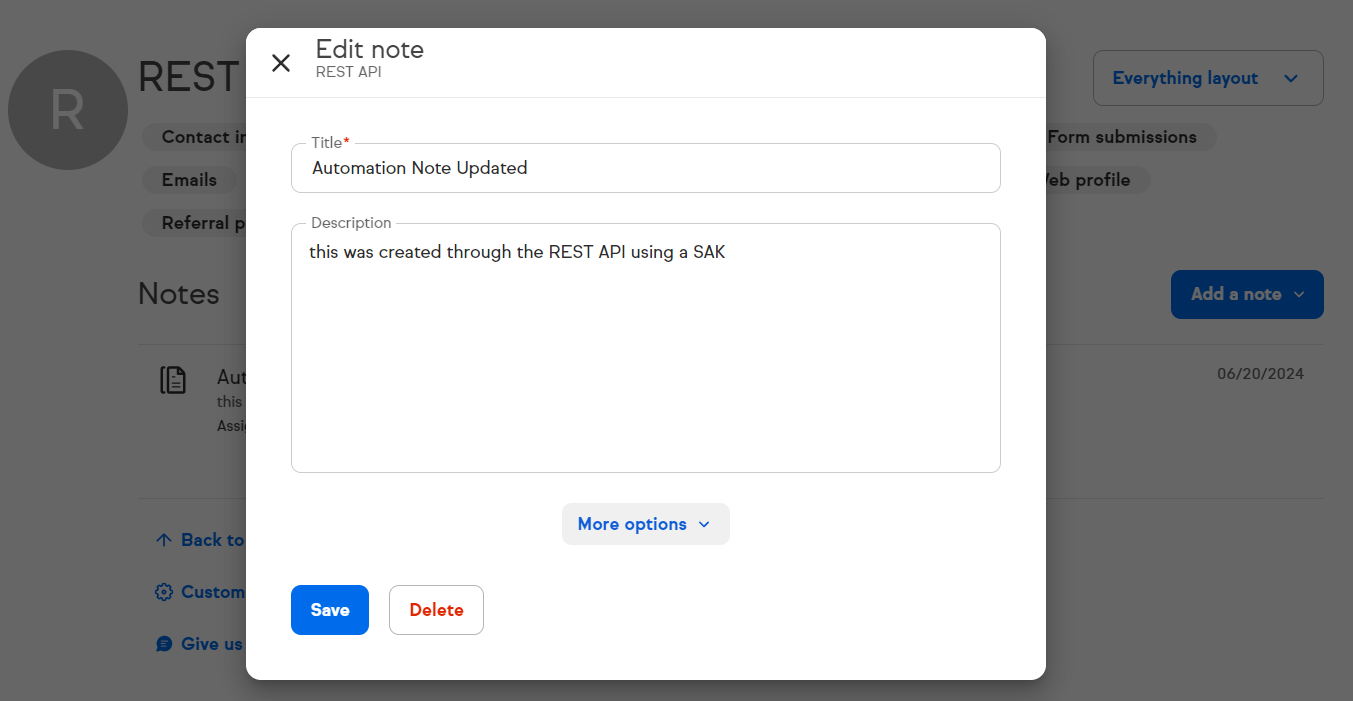1353x701 pixels.
Task: Open the Contact info tab
Action: pyautogui.click(x=200, y=137)
